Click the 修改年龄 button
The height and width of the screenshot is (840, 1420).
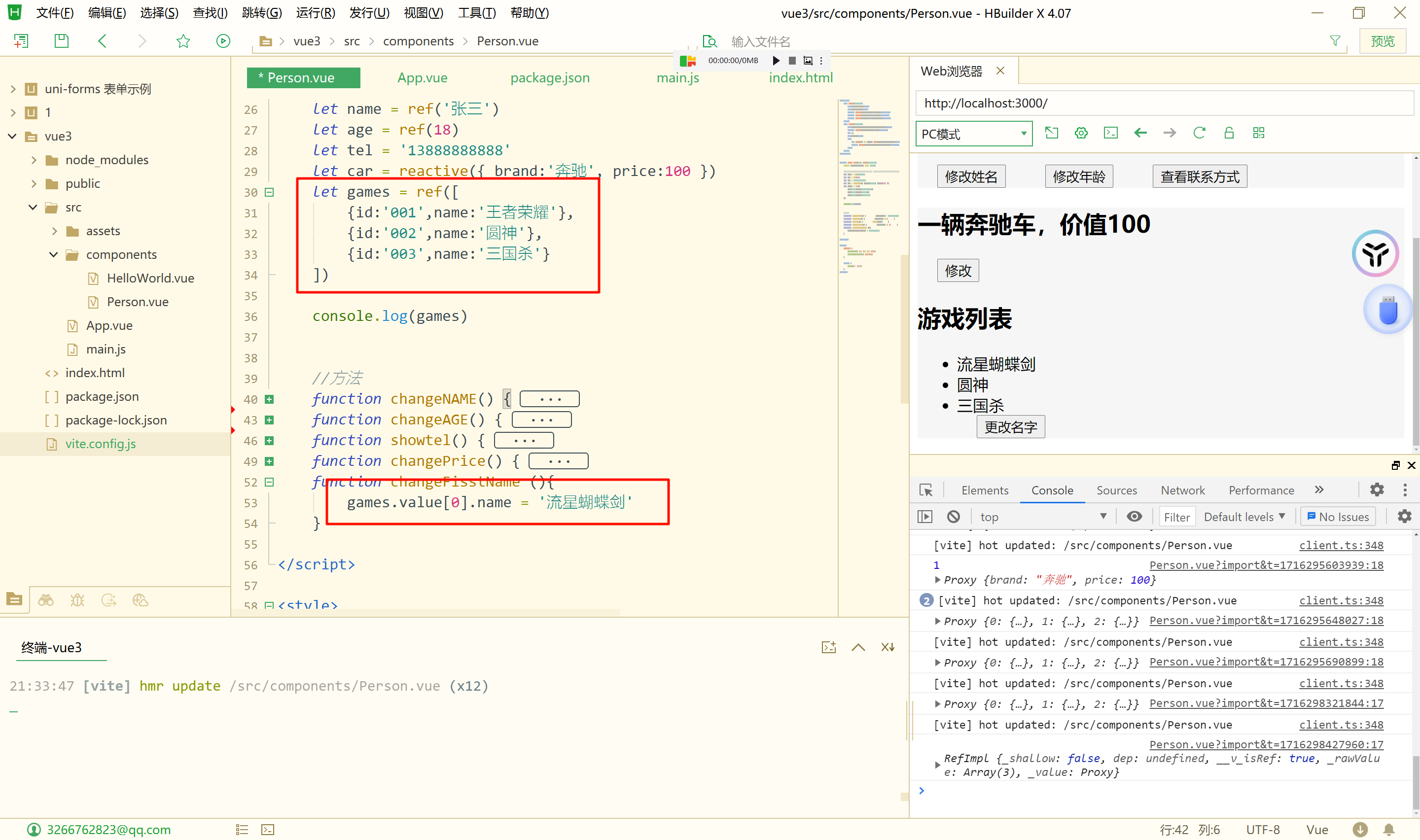pyautogui.click(x=1078, y=176)
